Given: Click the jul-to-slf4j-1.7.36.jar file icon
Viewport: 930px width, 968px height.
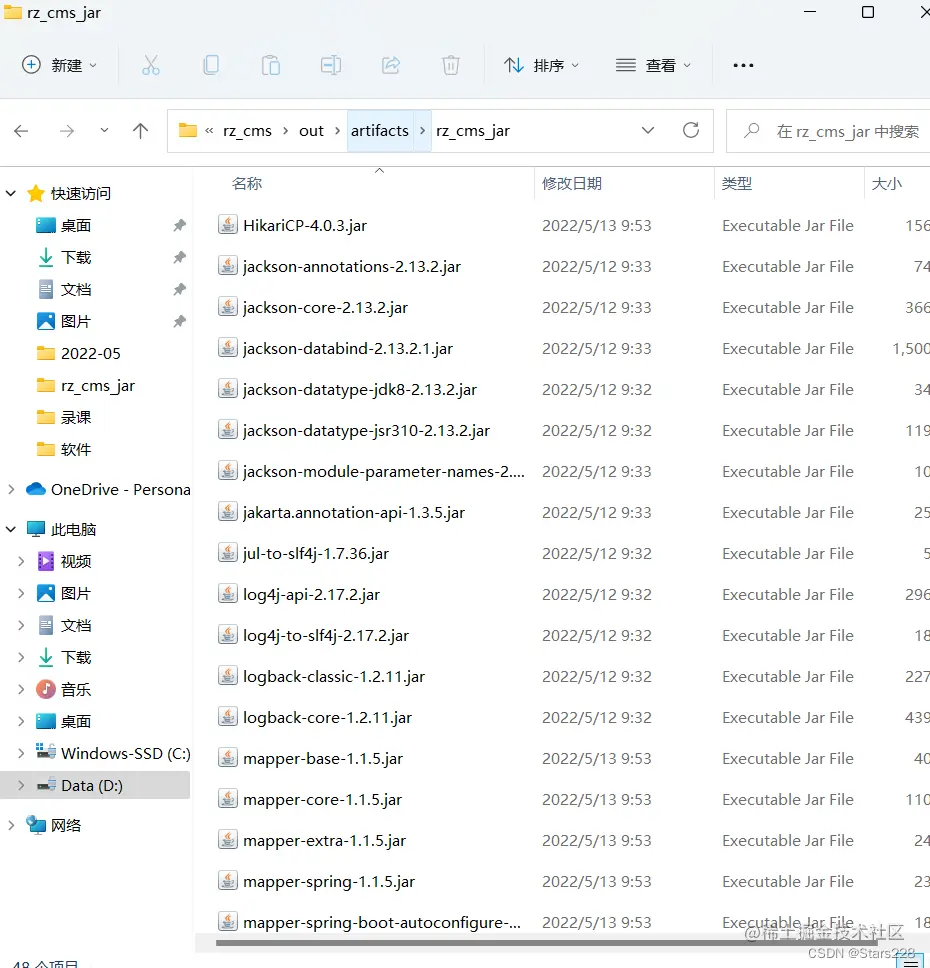Looking at the screenshot, I should (x=228, y=553).
